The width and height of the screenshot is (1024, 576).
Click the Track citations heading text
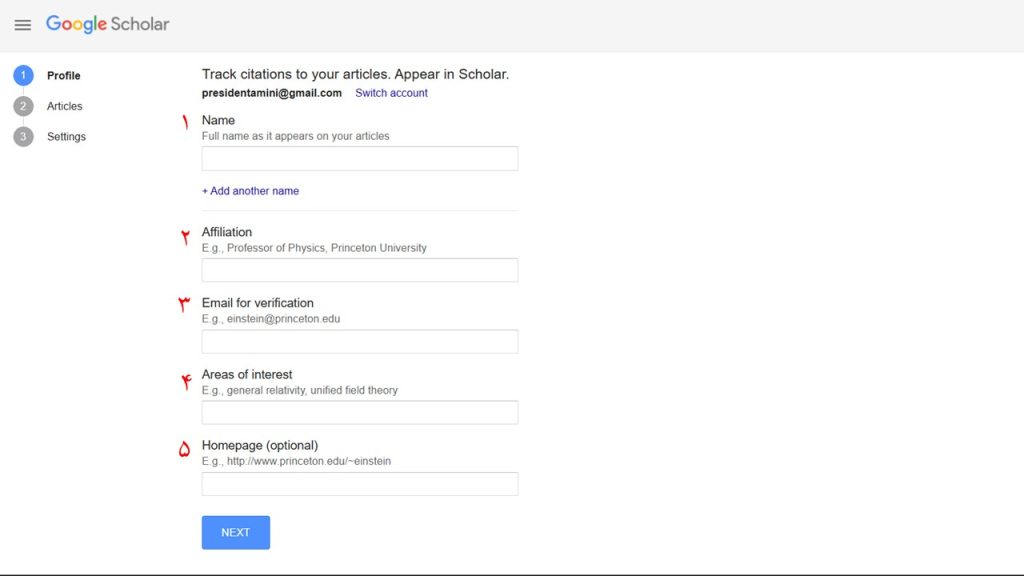355,74
